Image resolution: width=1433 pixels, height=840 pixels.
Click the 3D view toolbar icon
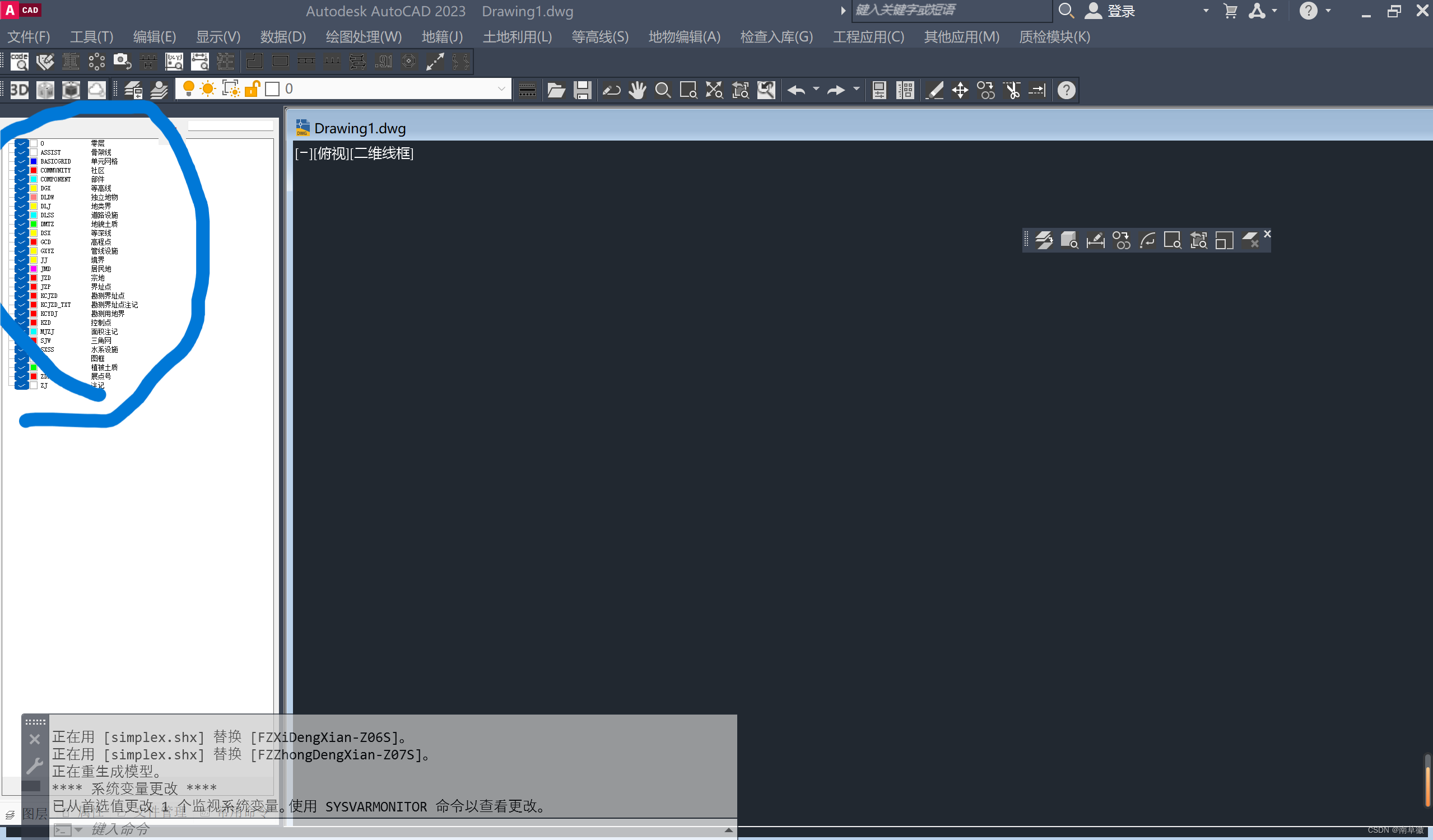coord(20,90)
